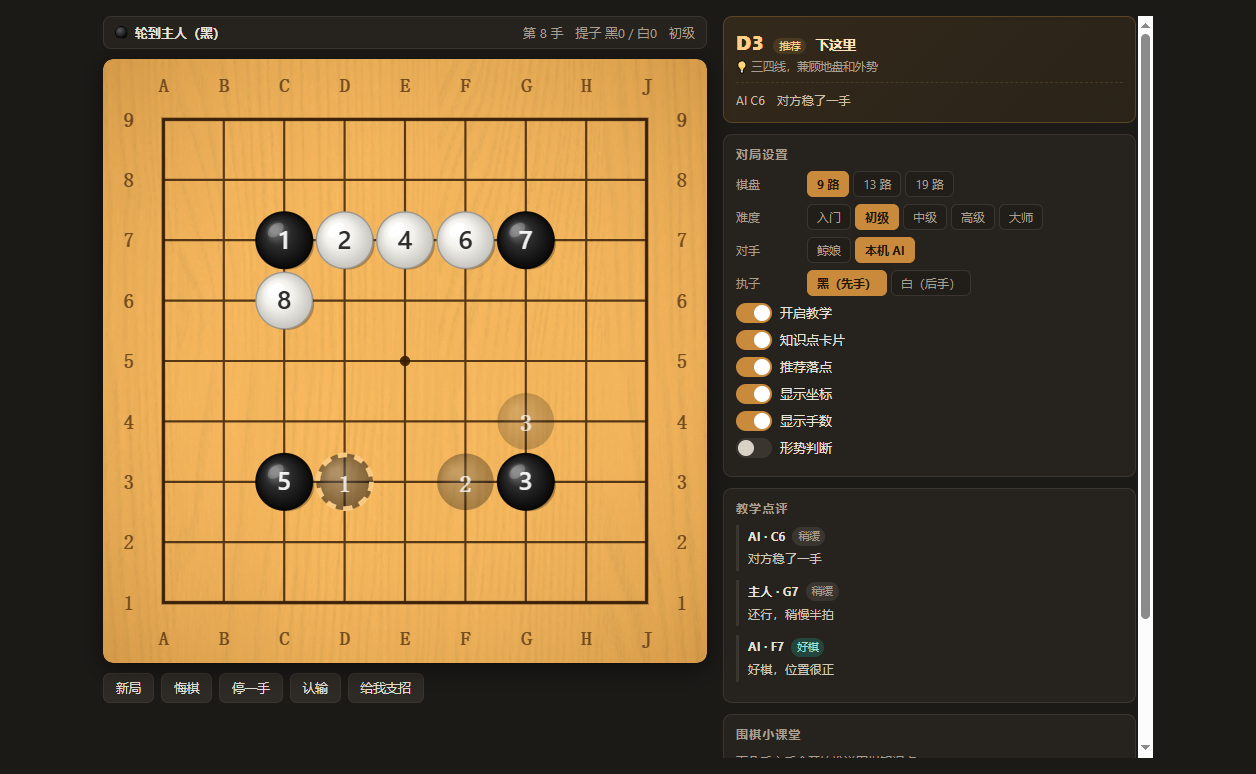Click the 稍缓 badge on 主人 · G7

coord(822,591)
